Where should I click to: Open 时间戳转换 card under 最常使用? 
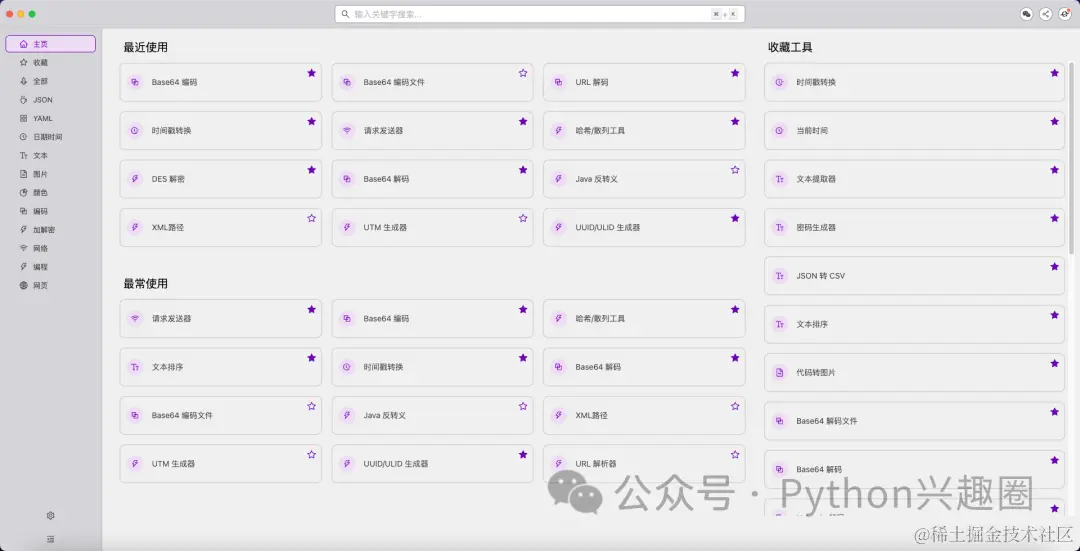click(433, 367)
